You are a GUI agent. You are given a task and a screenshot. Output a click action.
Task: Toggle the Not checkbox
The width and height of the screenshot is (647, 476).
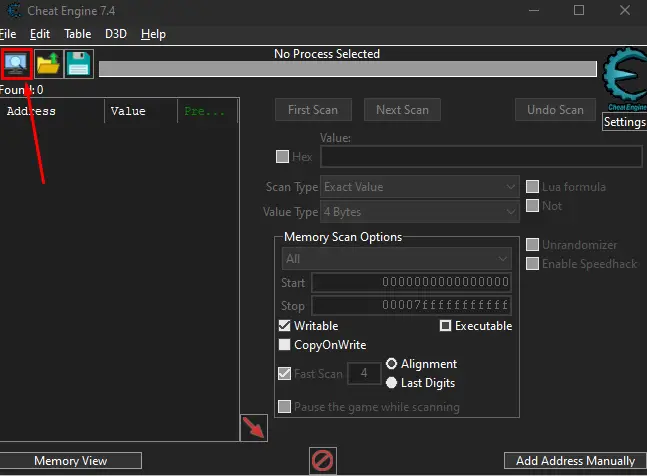[x=532, y=205]
